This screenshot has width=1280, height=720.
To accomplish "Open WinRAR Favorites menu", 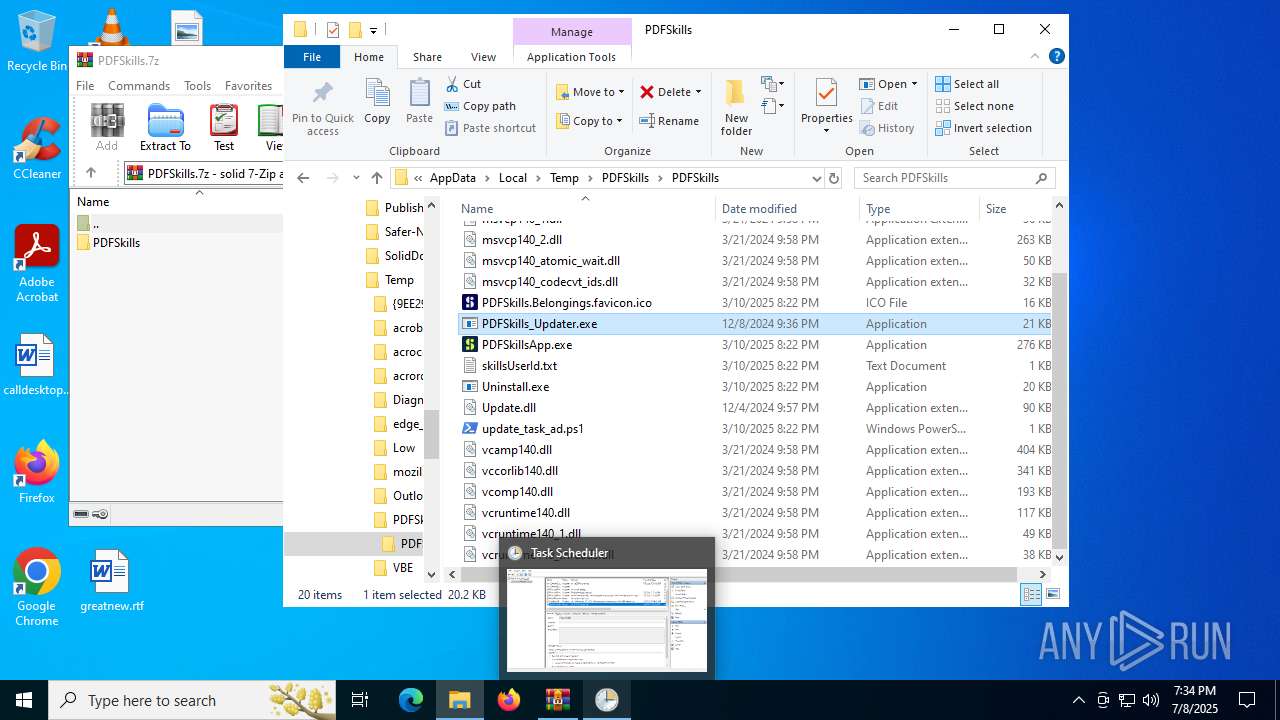I will [249, 86].
